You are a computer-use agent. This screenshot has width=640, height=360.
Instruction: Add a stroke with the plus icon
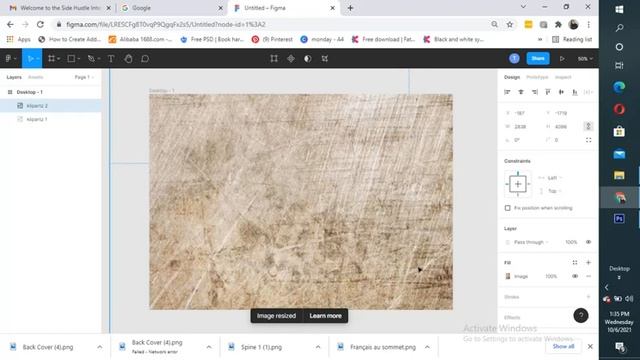point(588,297)
